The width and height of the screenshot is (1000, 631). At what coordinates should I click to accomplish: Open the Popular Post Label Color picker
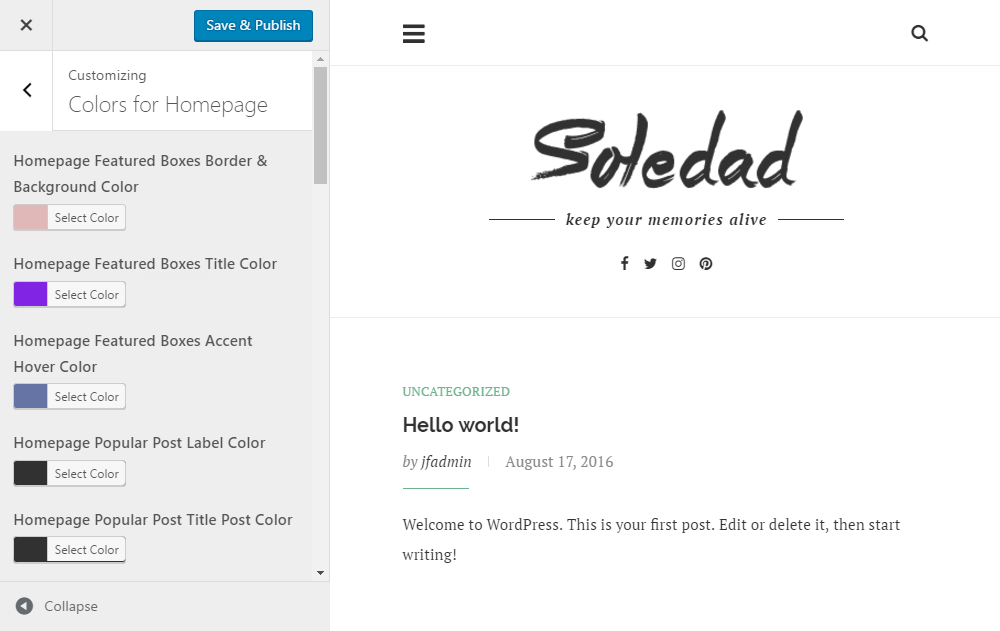tap(86, 473)
